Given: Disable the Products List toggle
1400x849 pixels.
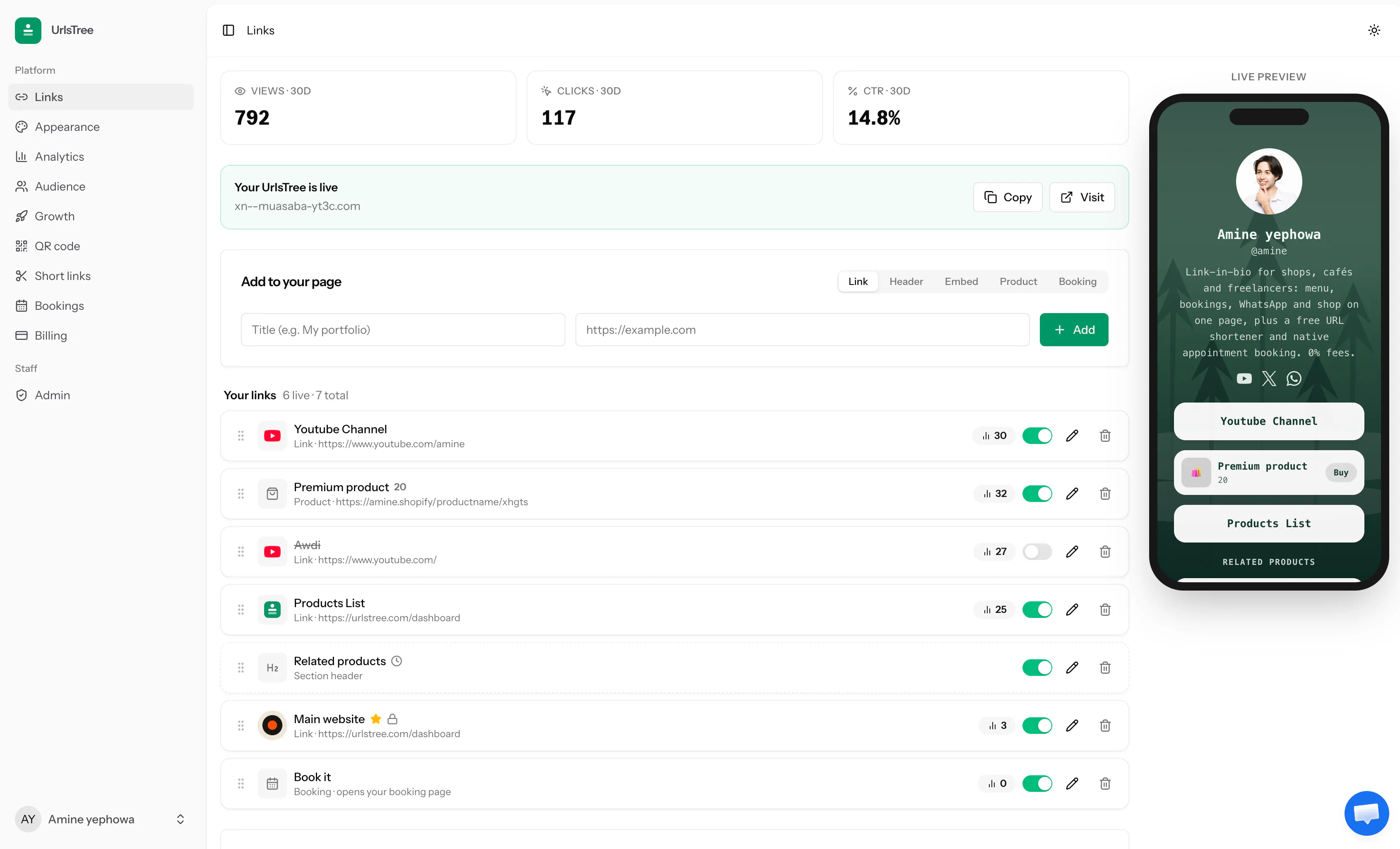Looking at the screenshot, I should pyautogui.click(x=1037, y=610).
